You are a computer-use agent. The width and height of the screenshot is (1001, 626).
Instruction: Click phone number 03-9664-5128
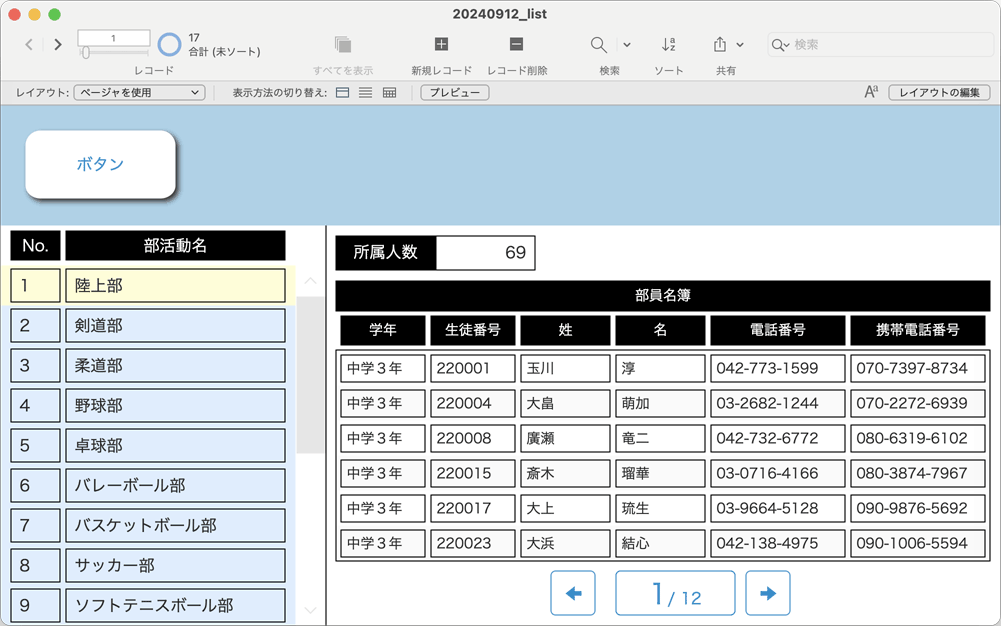(778, 509)
